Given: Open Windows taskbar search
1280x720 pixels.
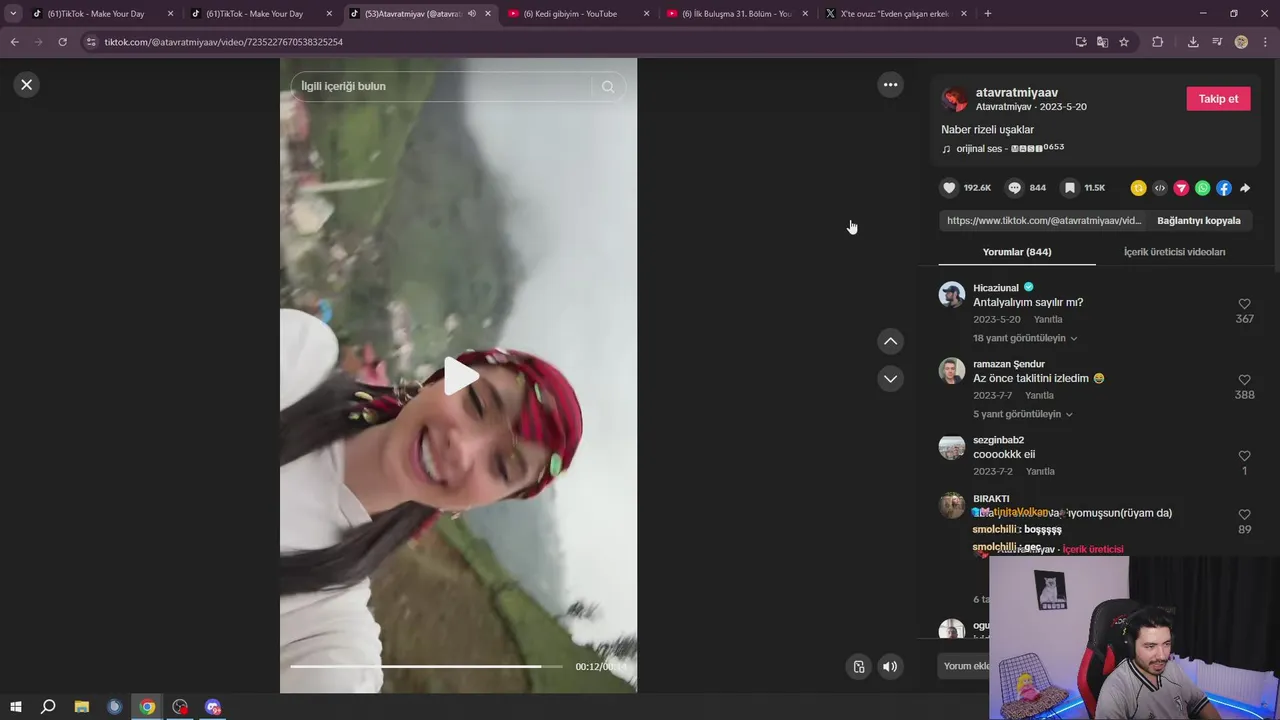Looking at the screenshot, I should tap(47, 707).
